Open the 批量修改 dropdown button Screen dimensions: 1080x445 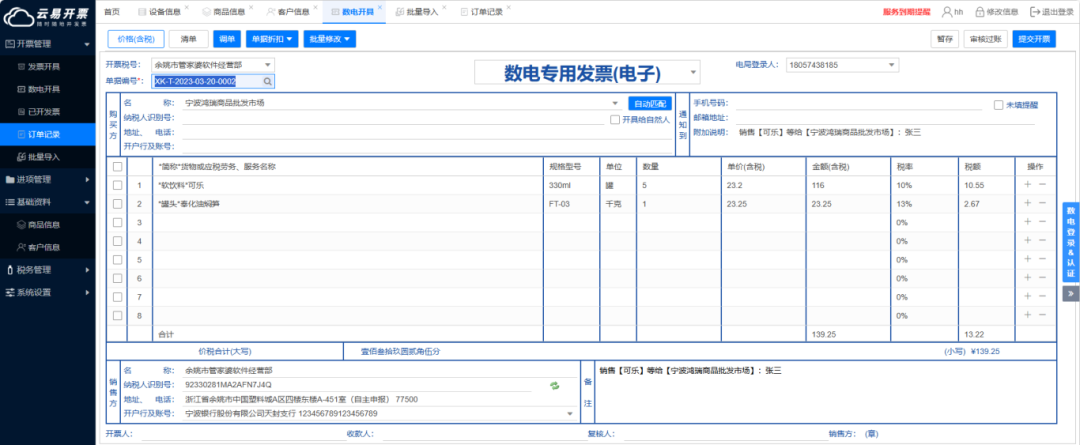tap(329, 39)
